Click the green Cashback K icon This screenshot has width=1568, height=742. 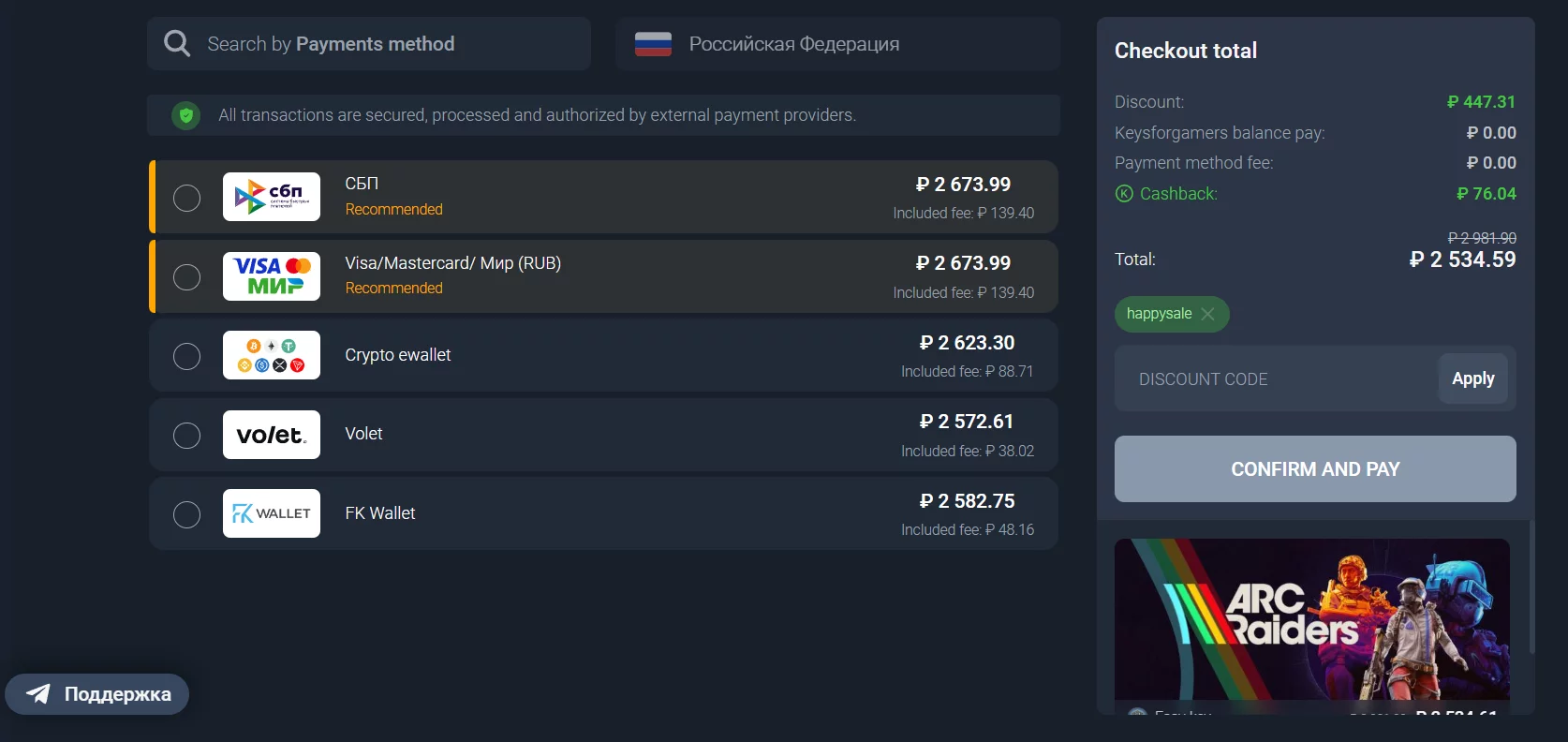pyautogui.click(x=1124, y=194)
